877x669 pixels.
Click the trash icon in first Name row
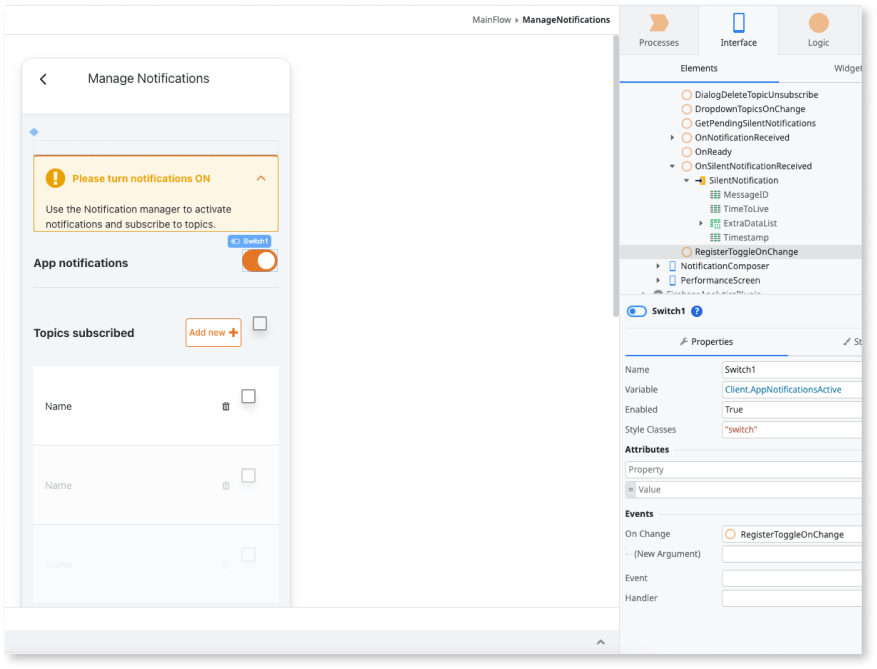[225, 406]
